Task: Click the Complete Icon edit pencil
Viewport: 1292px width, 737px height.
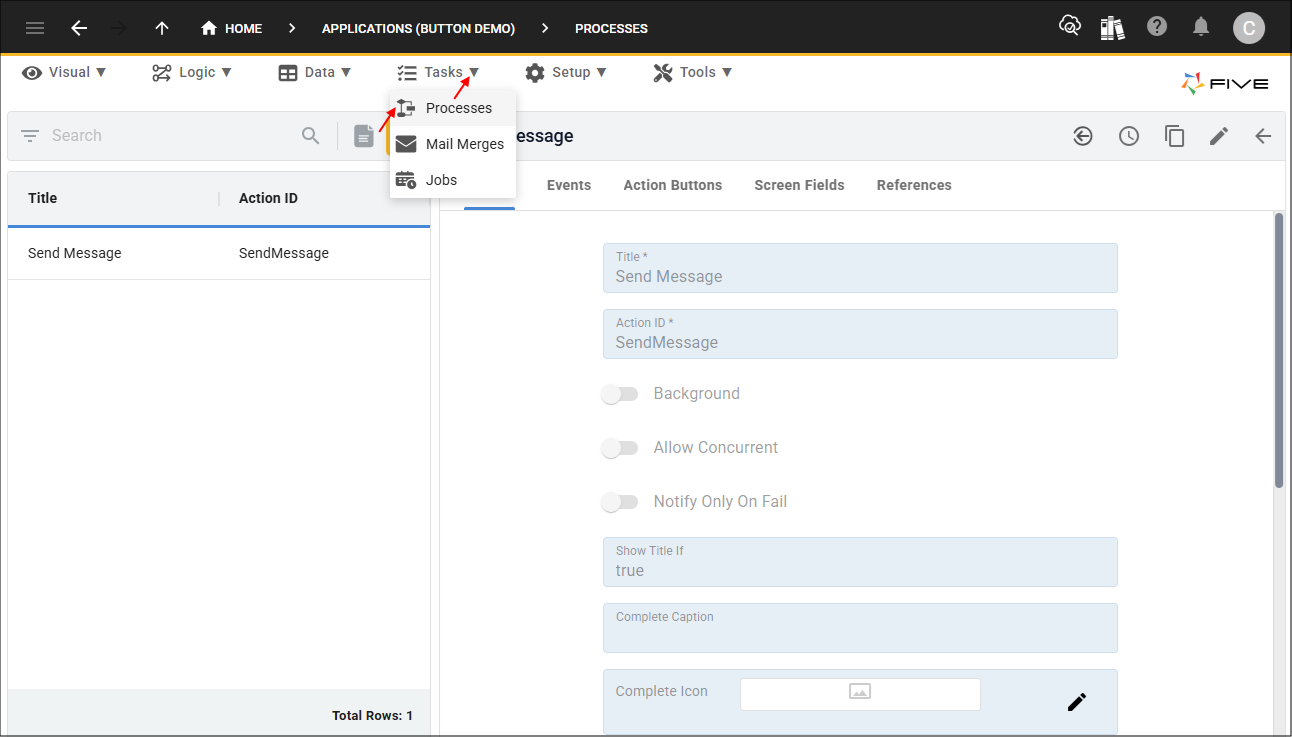Action: click(1077, 702)
